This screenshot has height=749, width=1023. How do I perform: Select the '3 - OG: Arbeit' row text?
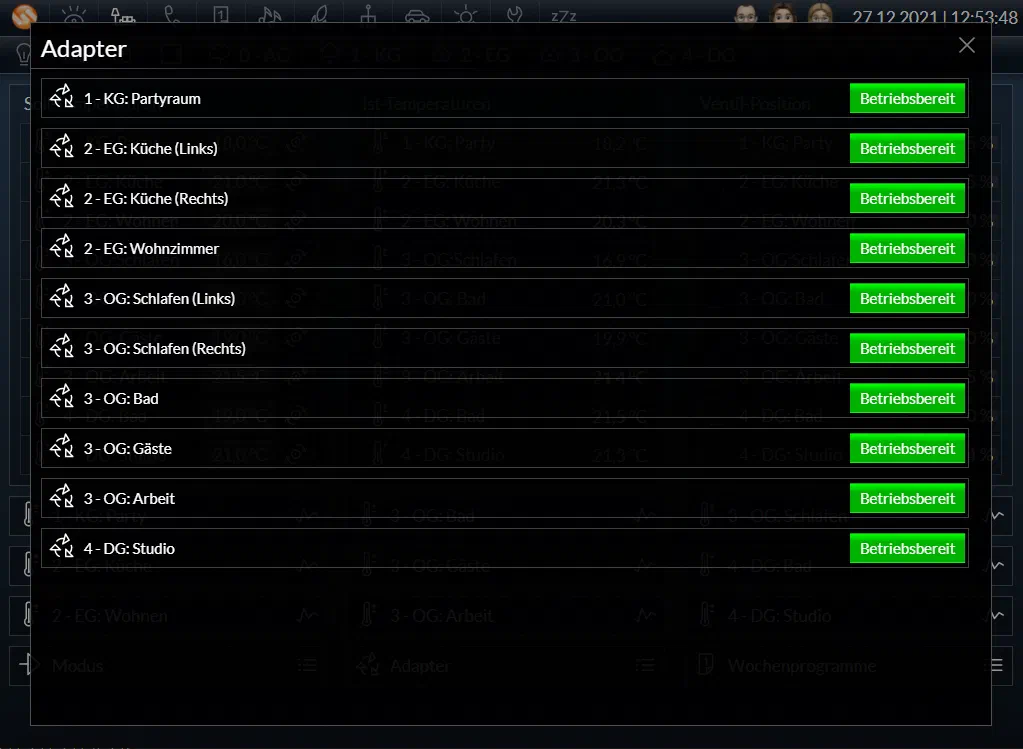pos(129,498)
